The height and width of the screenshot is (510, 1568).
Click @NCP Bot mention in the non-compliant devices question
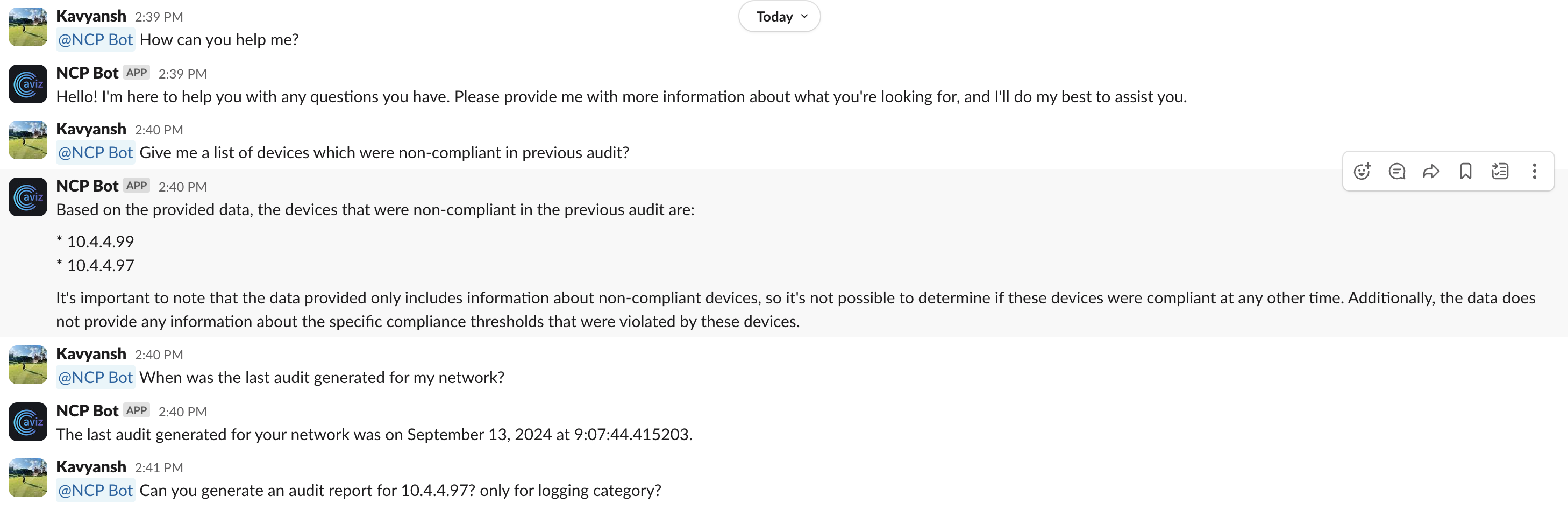(x=96, y=152)
